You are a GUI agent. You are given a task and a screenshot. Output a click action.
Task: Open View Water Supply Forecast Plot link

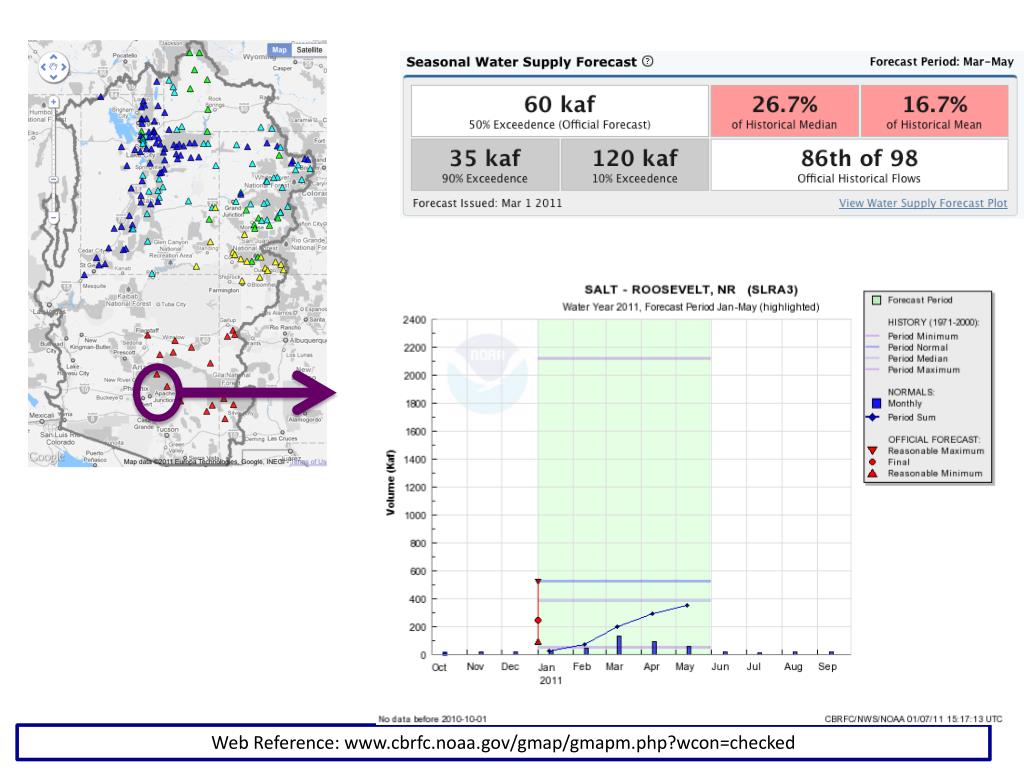pyautogui.click(x=922, y=203)
